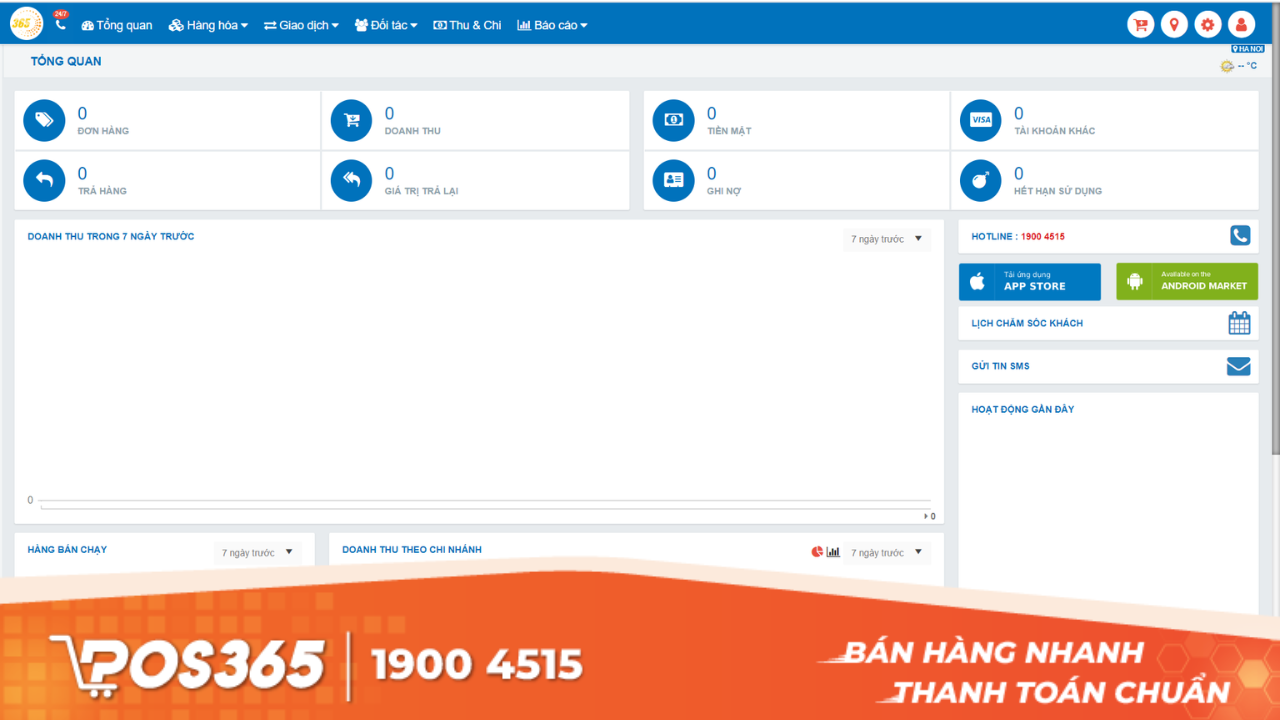Click the Ghi nợ ID card icon
This screenshot has width=1280, height=720.
tap(673, 180)
